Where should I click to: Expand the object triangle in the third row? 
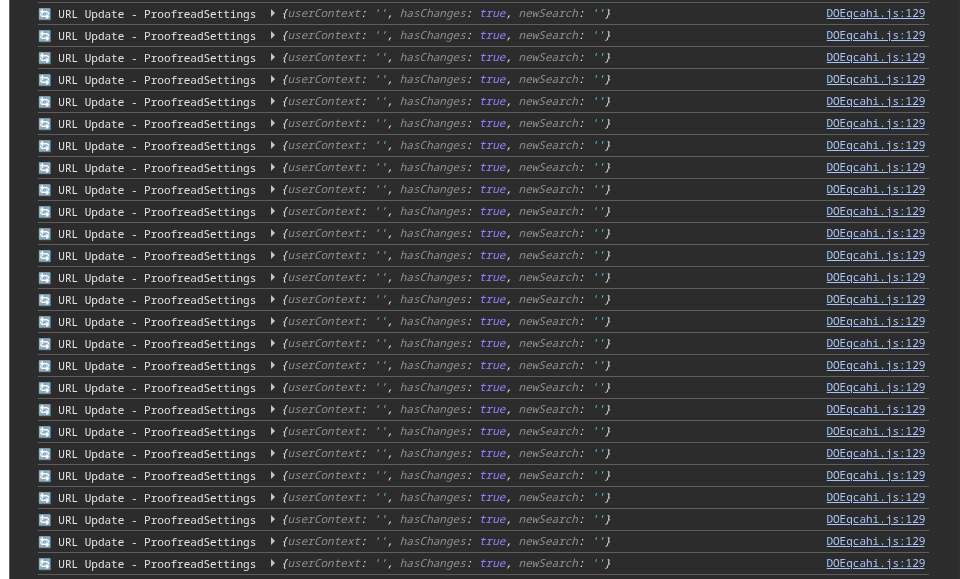(272, 58)
